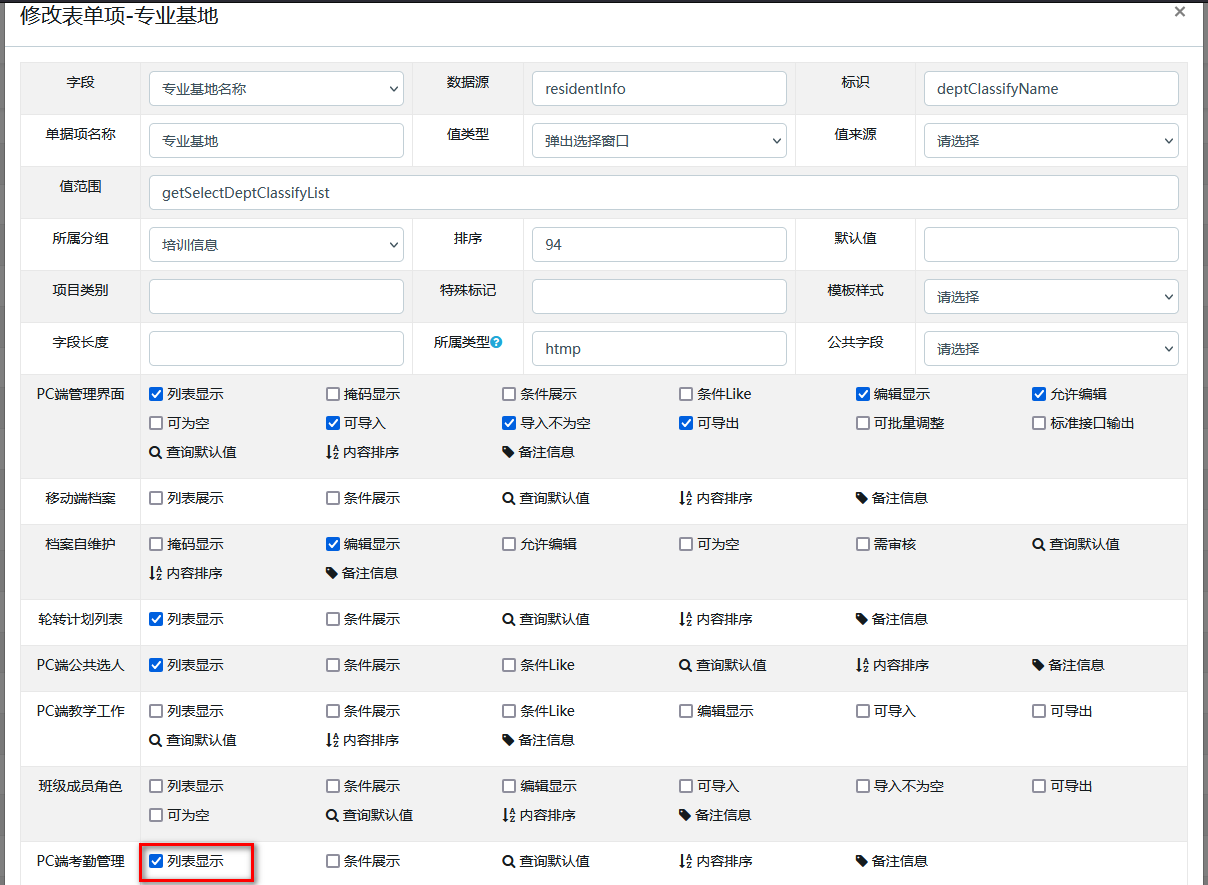Click 查询默认值 search icon in PC端考勤管理 row
The image size is (1208, 885).
(509, 861)
